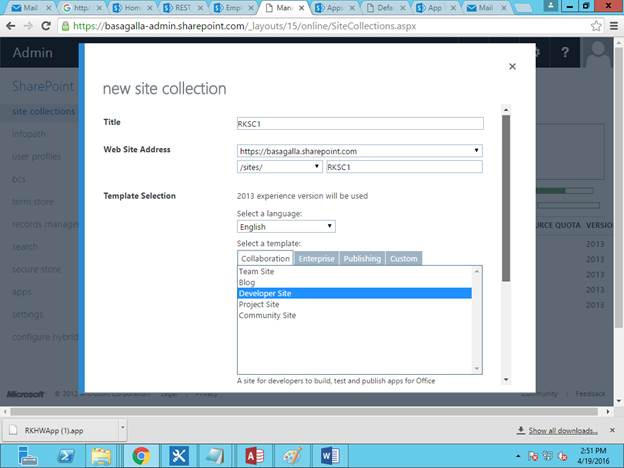Click template list scroll up arrow

(477, 271)
